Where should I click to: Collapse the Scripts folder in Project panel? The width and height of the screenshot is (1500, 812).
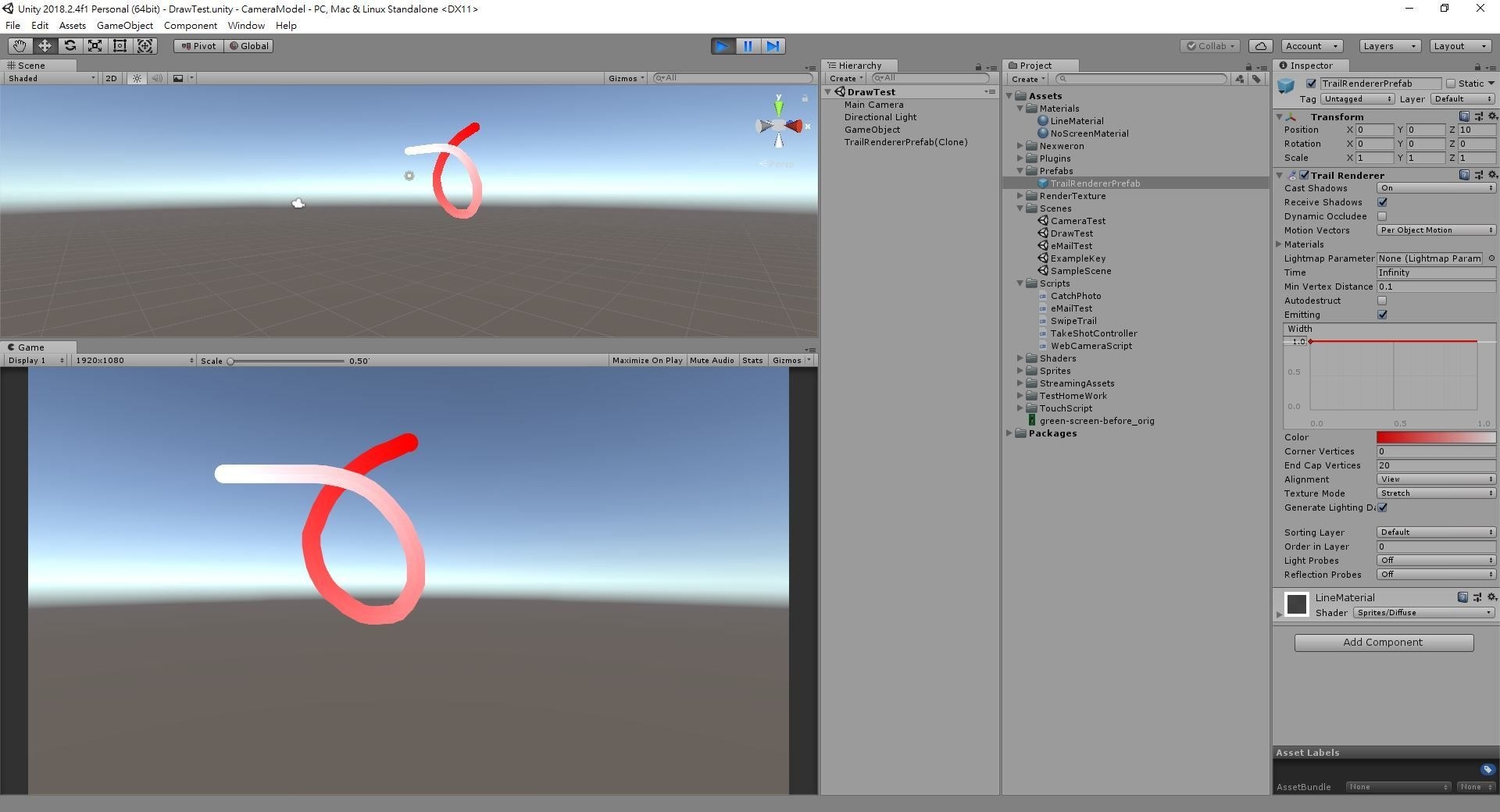click(x=1020, y=283)
